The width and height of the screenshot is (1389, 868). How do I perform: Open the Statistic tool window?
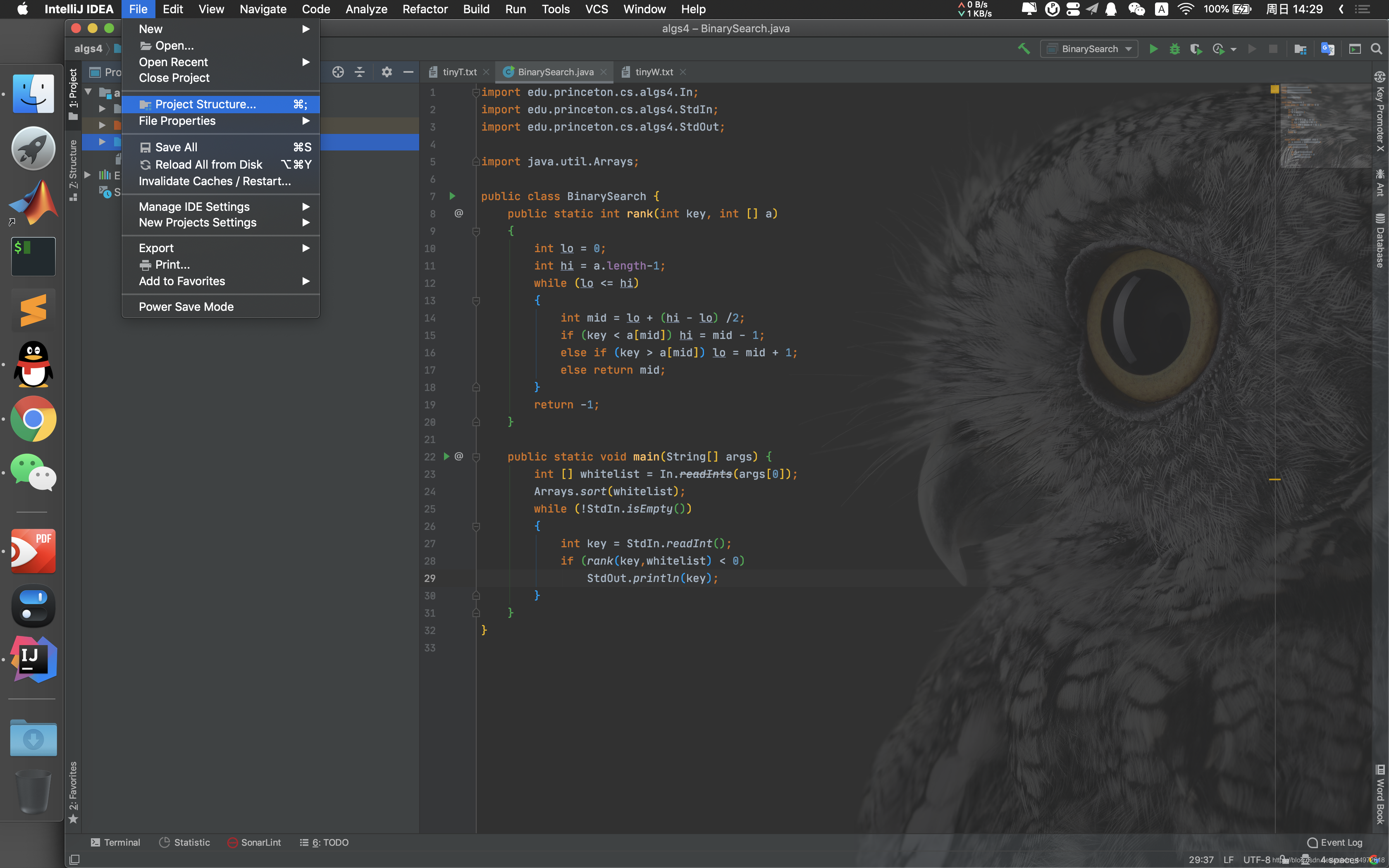click(184, 842)
